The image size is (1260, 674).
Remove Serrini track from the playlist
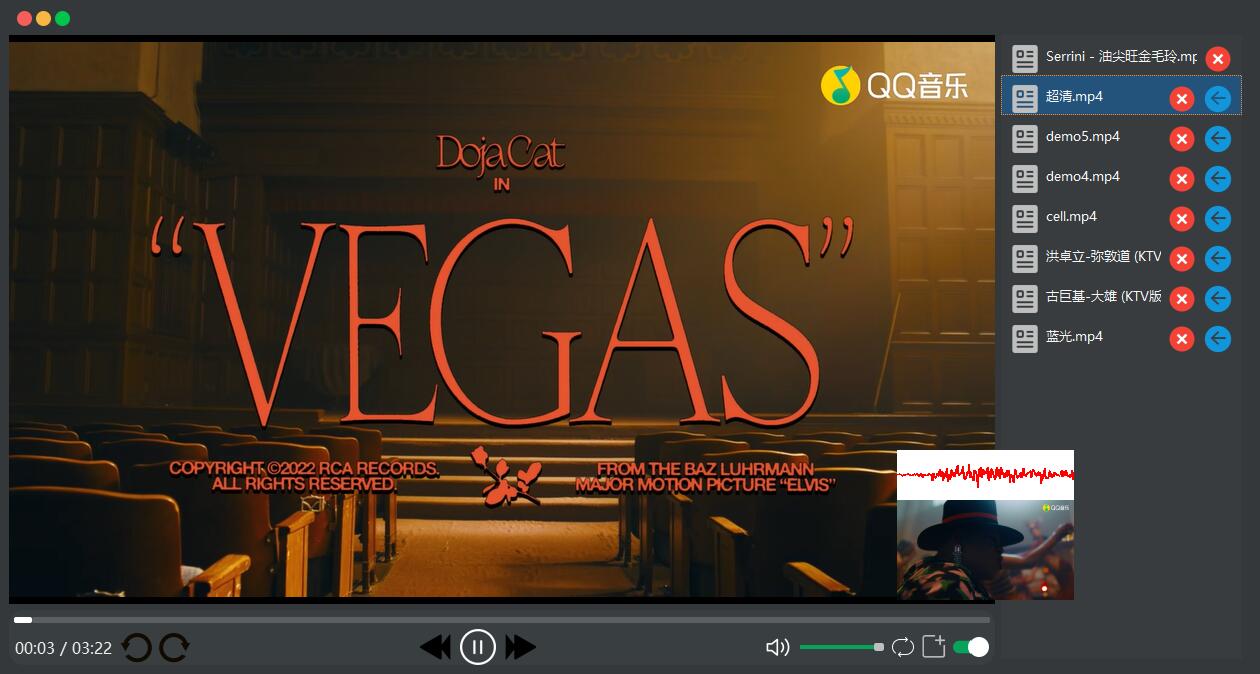[x=1217, y=59]
